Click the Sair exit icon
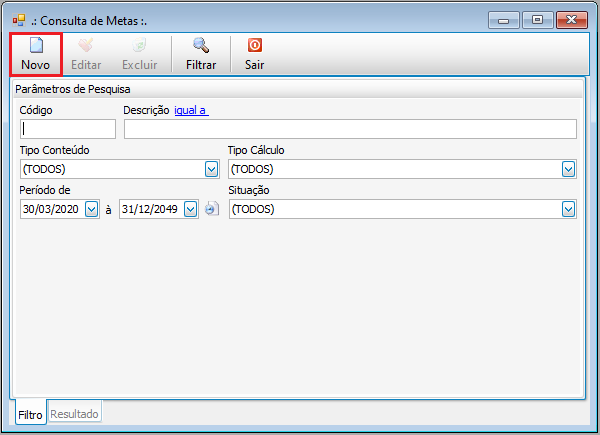Viewport: 600px width, 435px height. (x=254, y=45)
